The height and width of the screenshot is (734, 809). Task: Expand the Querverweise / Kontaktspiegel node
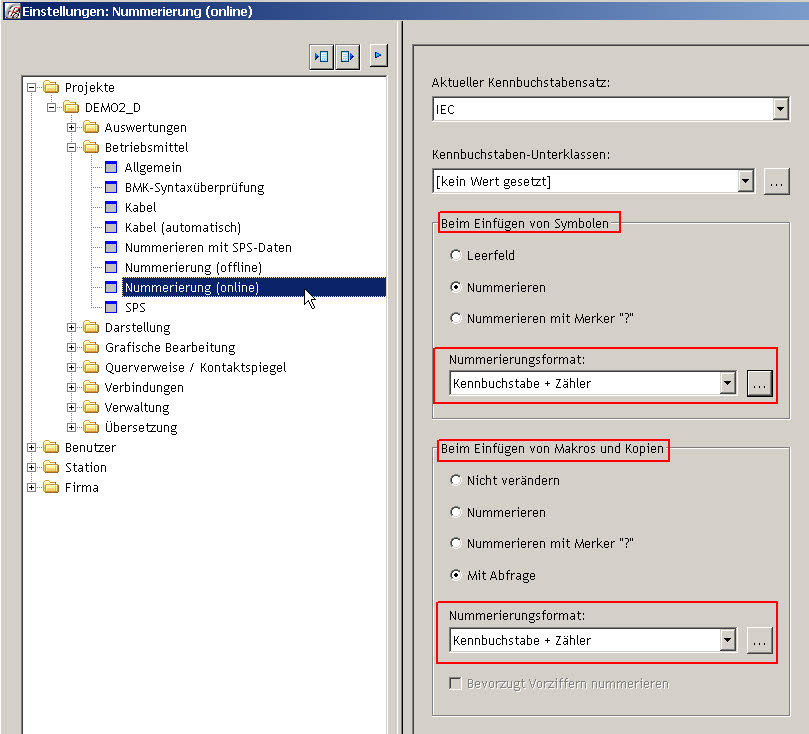click(x=71, y=367)
